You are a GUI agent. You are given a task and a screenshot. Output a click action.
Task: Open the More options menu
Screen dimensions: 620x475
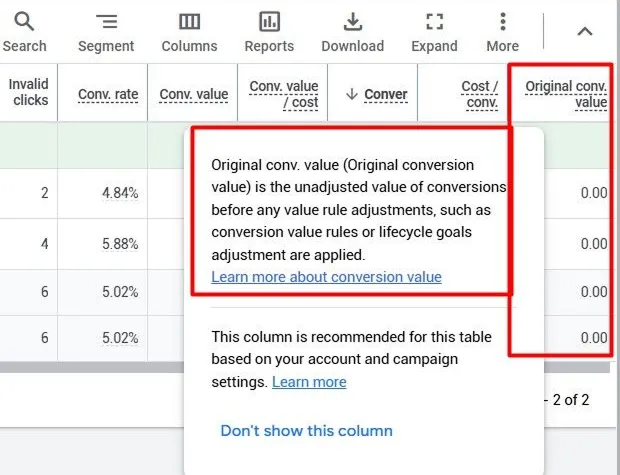coord(503,21)
